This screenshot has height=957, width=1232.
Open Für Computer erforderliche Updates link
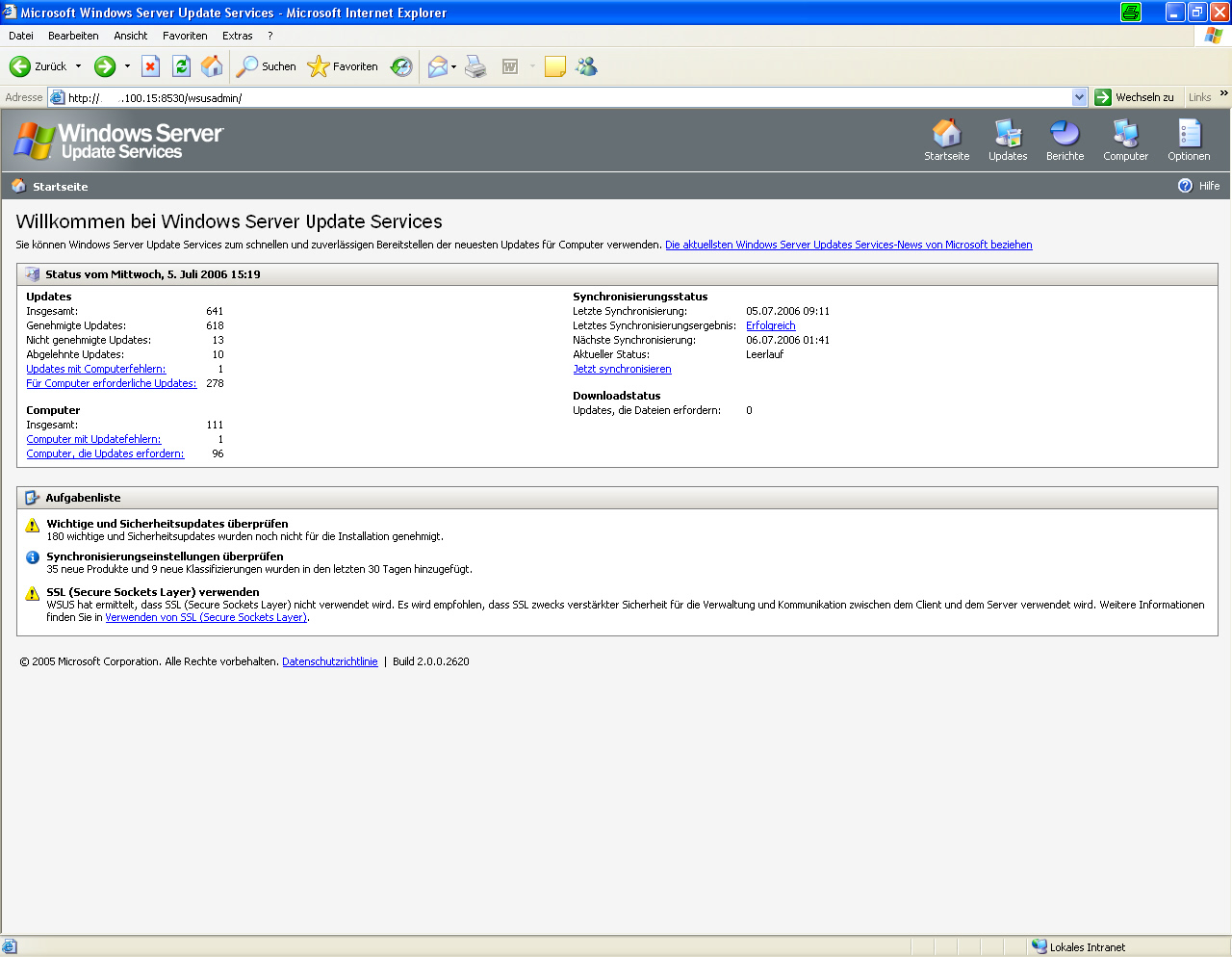click(112, 383)
